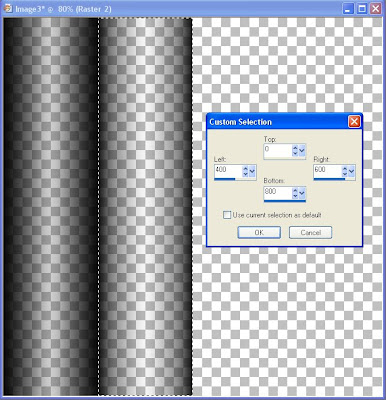Open the Top value dropdown arrow
The image size is (386, 400).
click(302, 151)
